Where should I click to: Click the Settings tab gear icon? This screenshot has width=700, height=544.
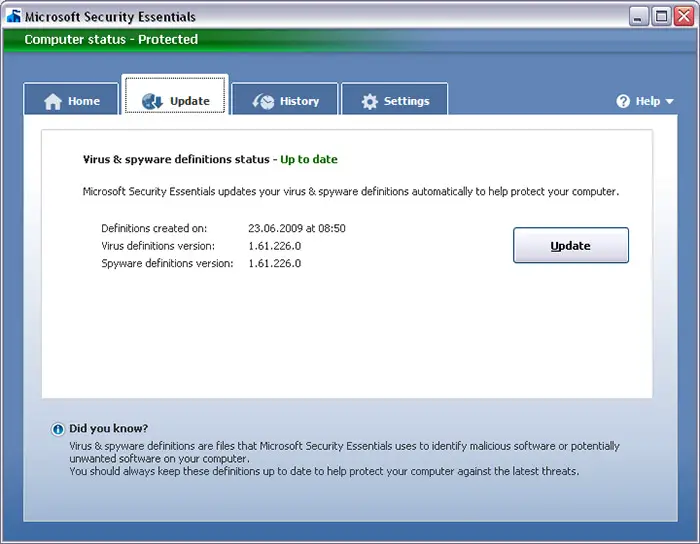[x=370, y=102]
